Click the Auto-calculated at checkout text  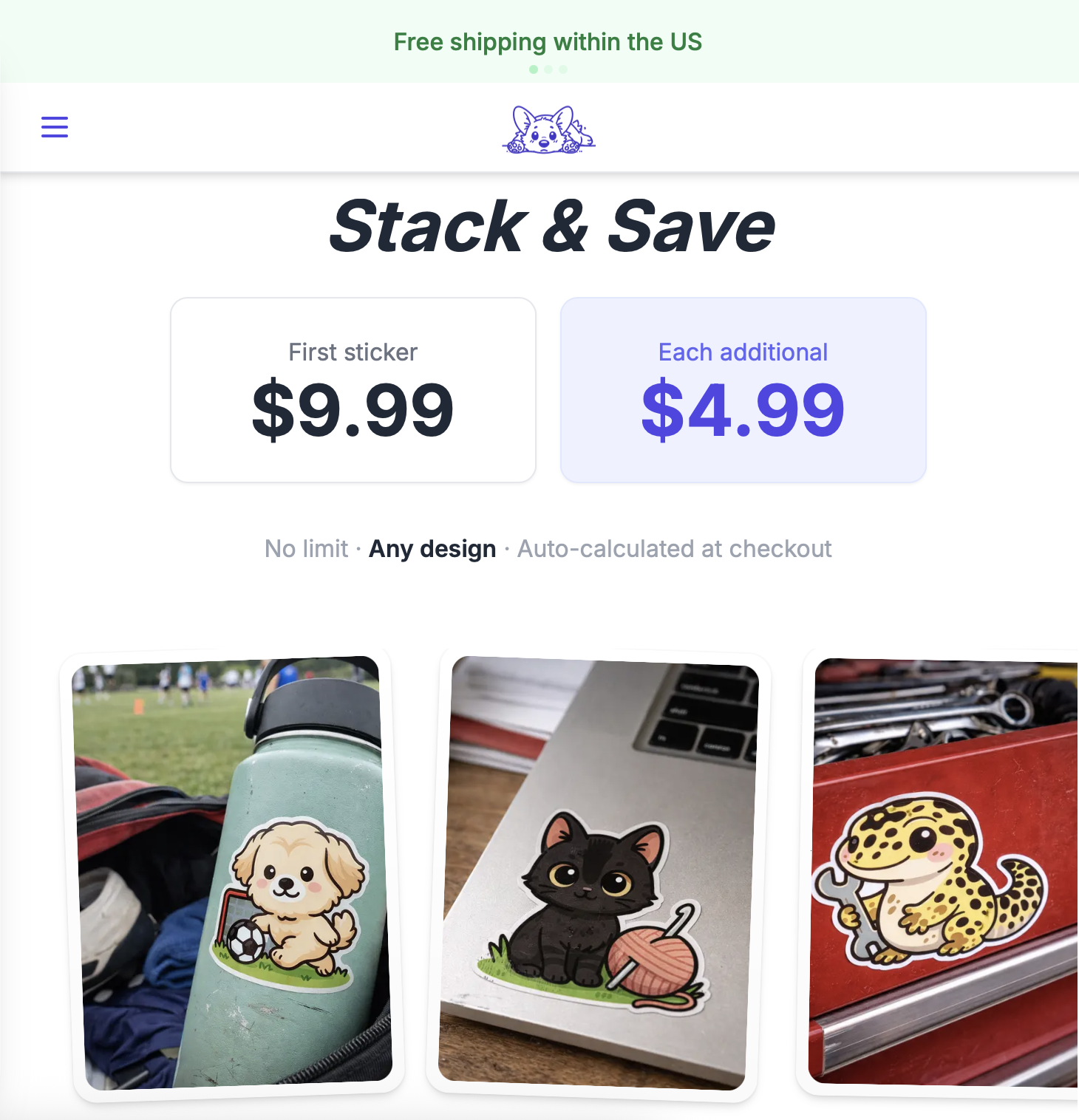[675, 549]
